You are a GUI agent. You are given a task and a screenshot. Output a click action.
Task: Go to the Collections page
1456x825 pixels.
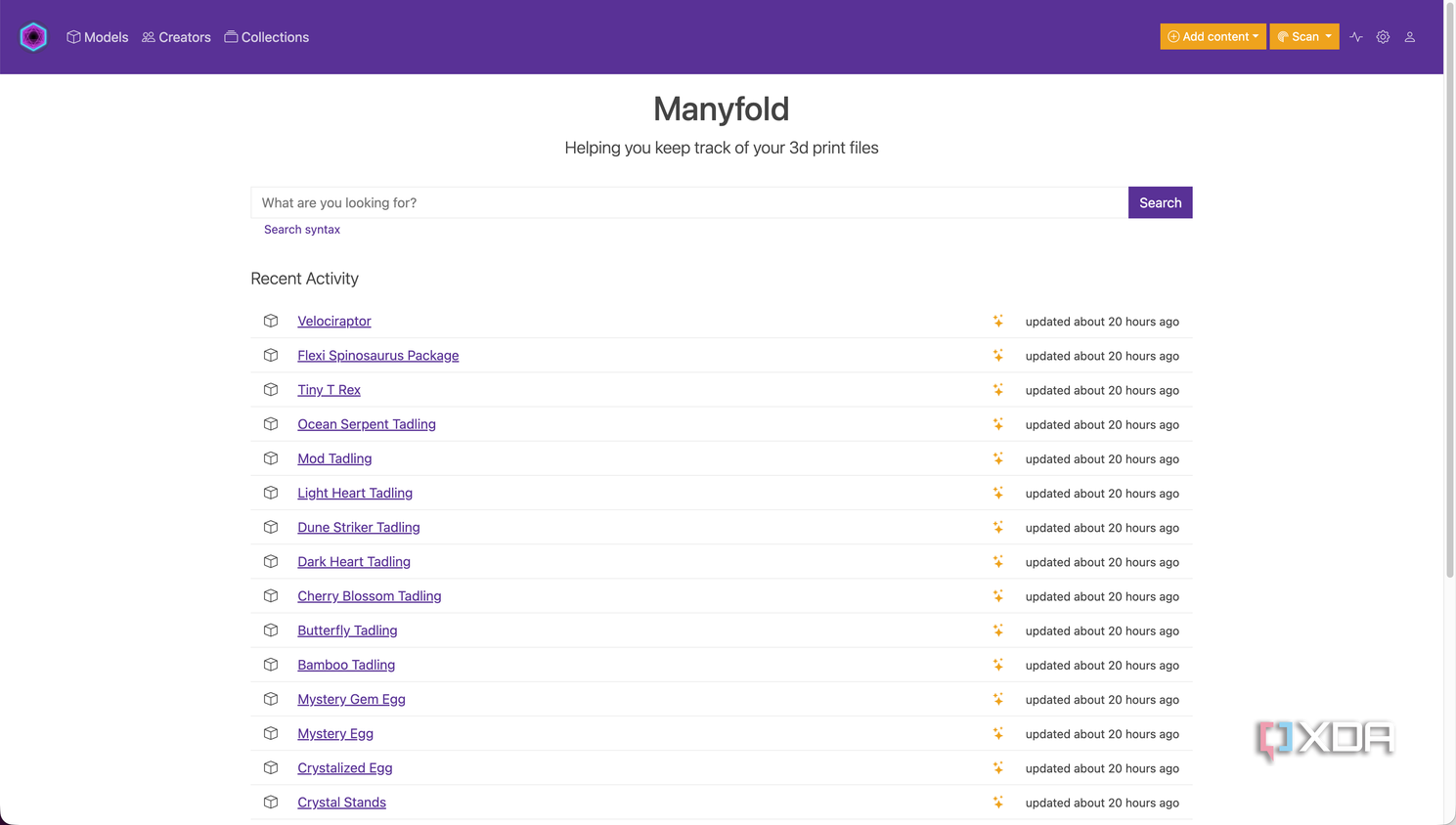click(266, 37)
